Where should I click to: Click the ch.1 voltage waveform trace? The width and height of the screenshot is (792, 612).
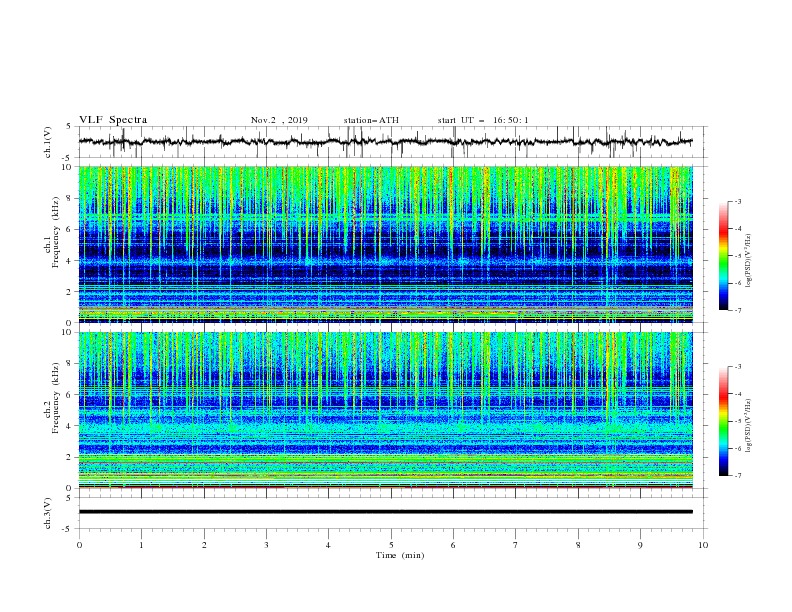385,142
